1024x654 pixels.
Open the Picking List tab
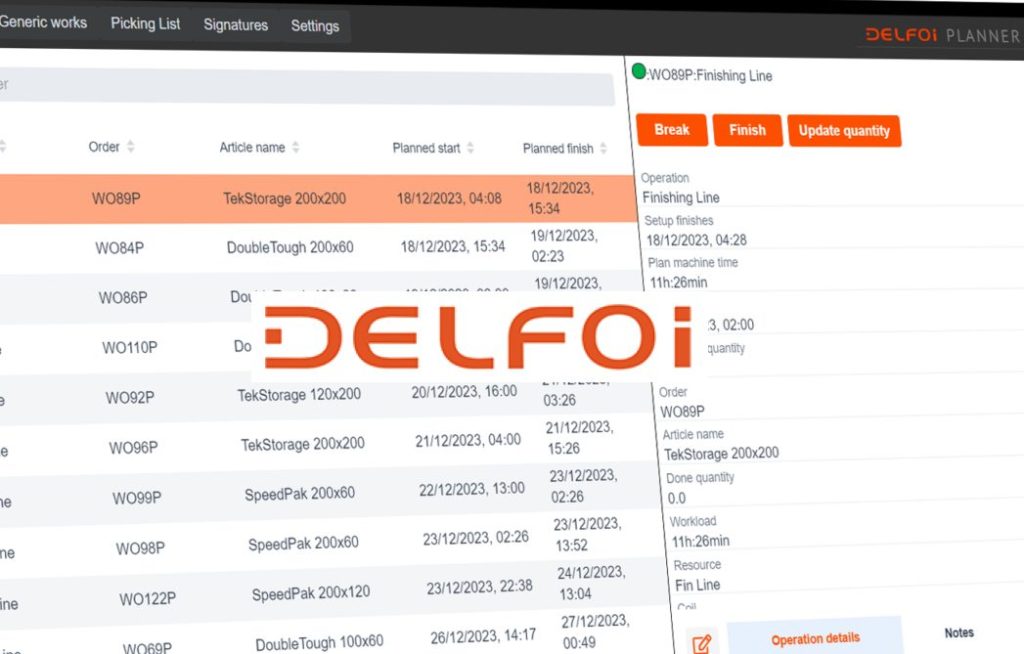point(146,23)
